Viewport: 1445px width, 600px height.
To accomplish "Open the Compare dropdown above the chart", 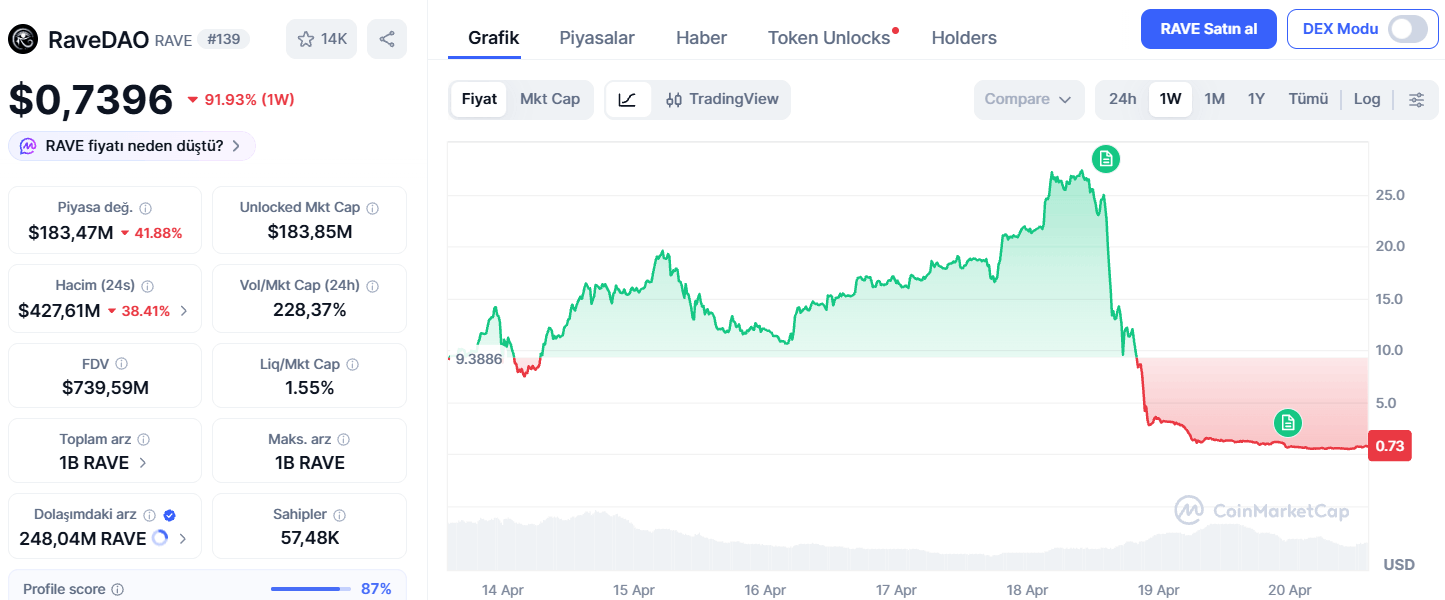I will pyautogui.click(x=1029, y=99).
